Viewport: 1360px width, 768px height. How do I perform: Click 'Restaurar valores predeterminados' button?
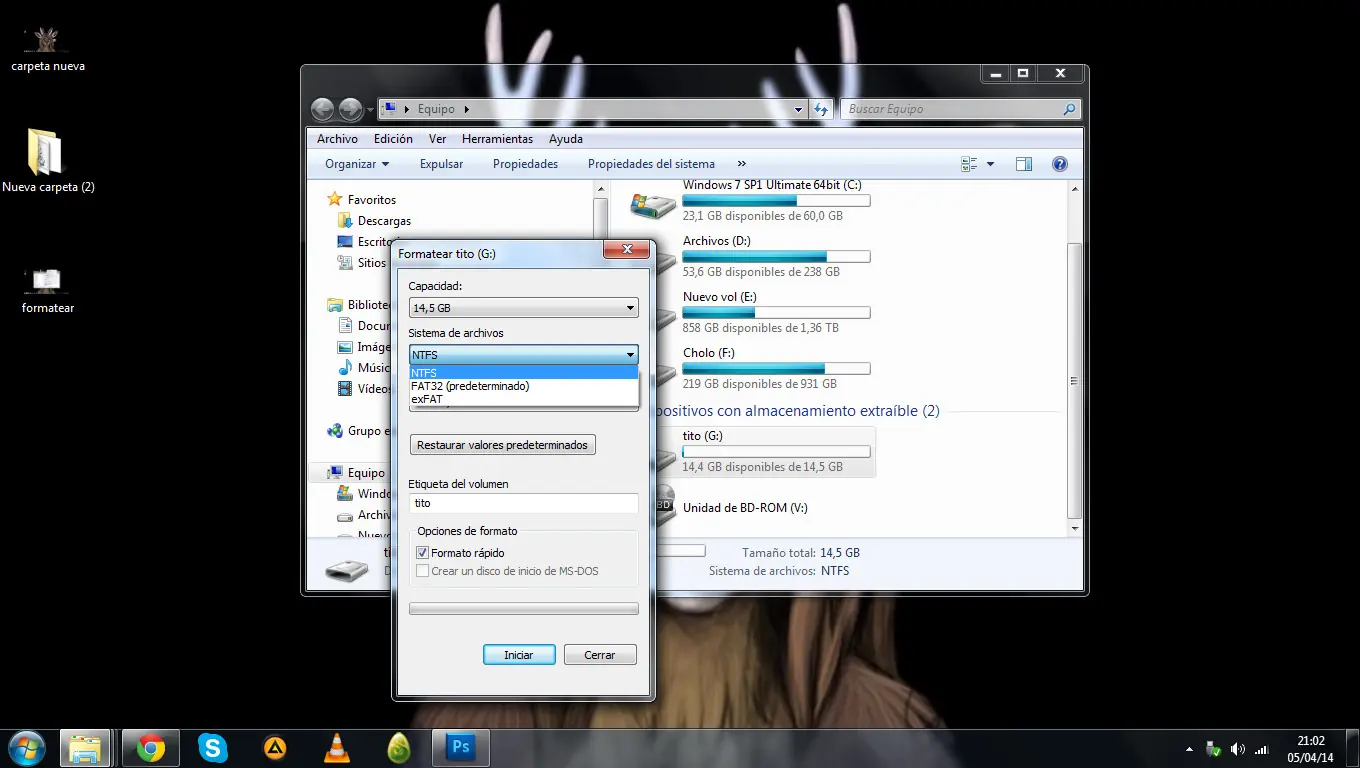[502, 445]
